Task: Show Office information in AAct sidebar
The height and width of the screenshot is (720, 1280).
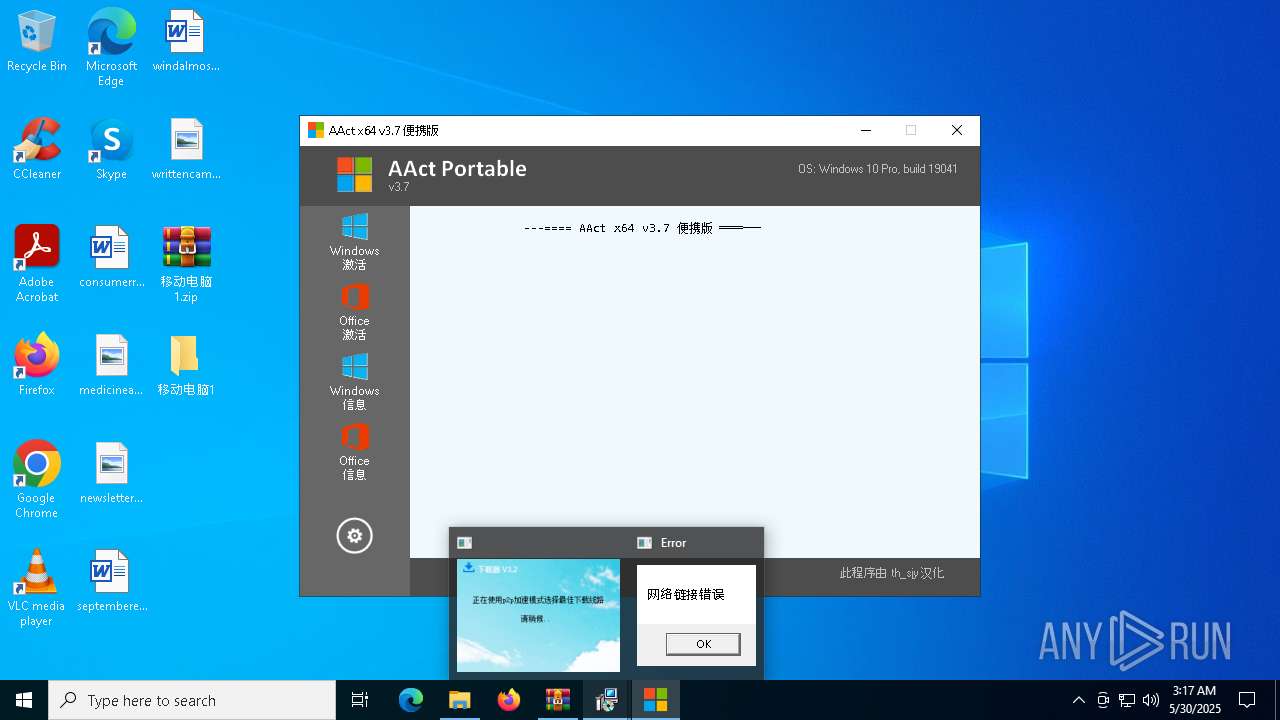Action: [354, 452]
